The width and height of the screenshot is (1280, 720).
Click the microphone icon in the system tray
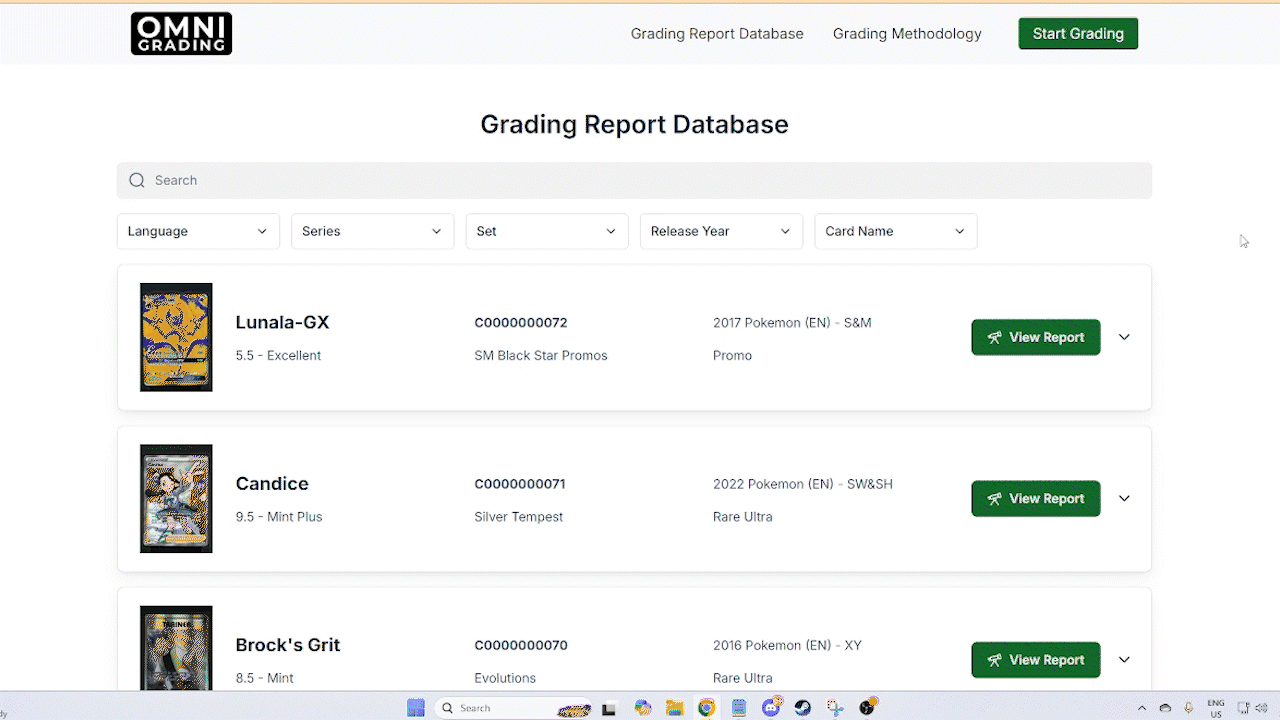1189,708
